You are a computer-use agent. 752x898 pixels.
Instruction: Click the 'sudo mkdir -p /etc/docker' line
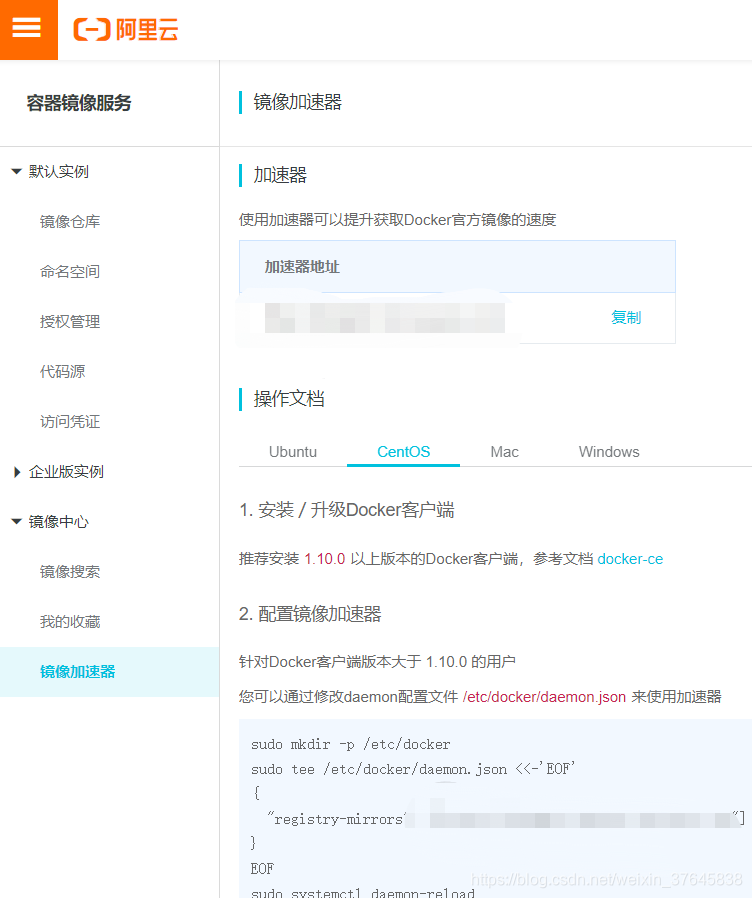click(351, 745)
